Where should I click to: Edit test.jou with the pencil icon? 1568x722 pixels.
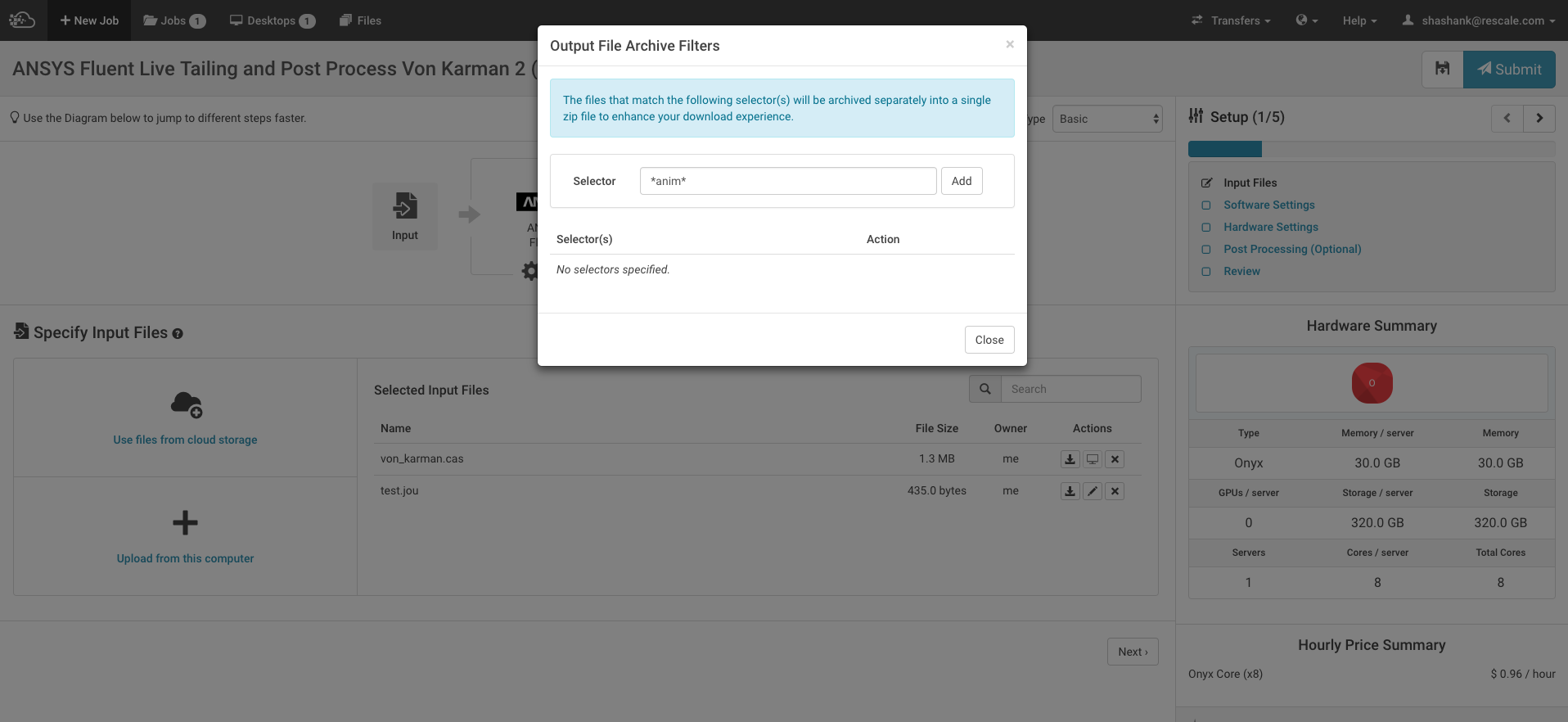point(1093,491)
